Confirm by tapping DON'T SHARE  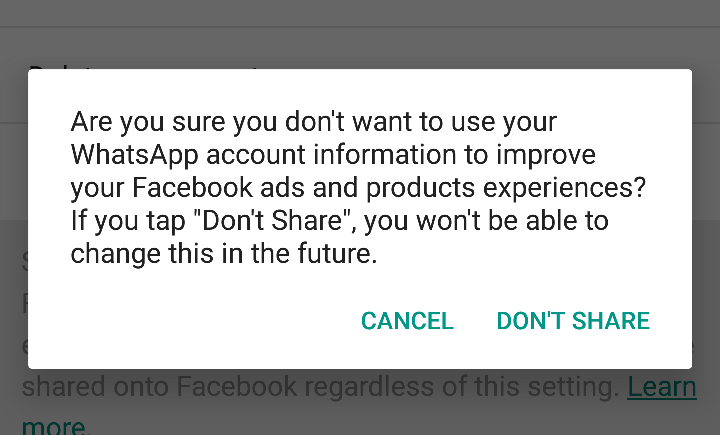(573, 321)
